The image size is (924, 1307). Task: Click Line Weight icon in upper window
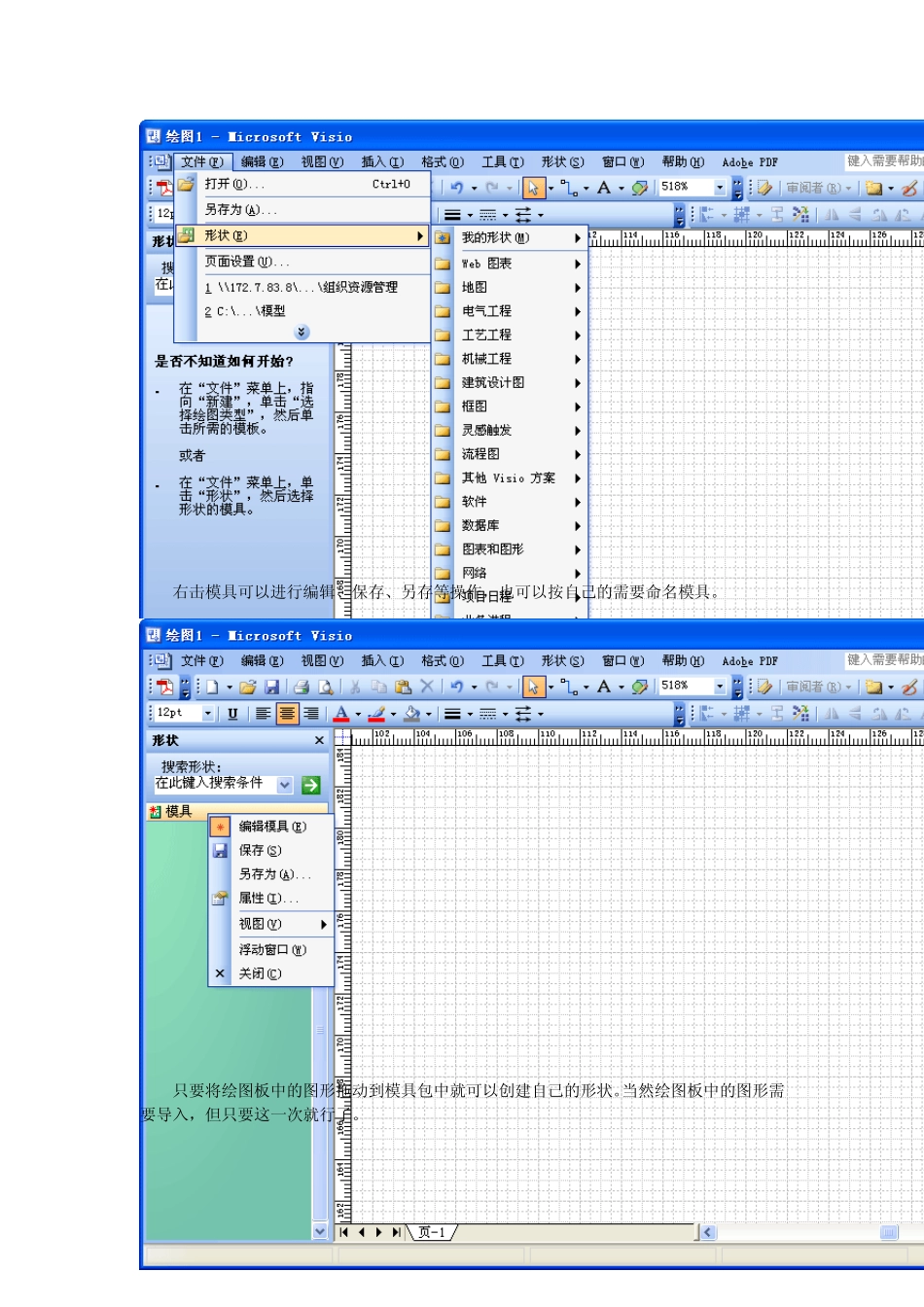click(452, 215)
